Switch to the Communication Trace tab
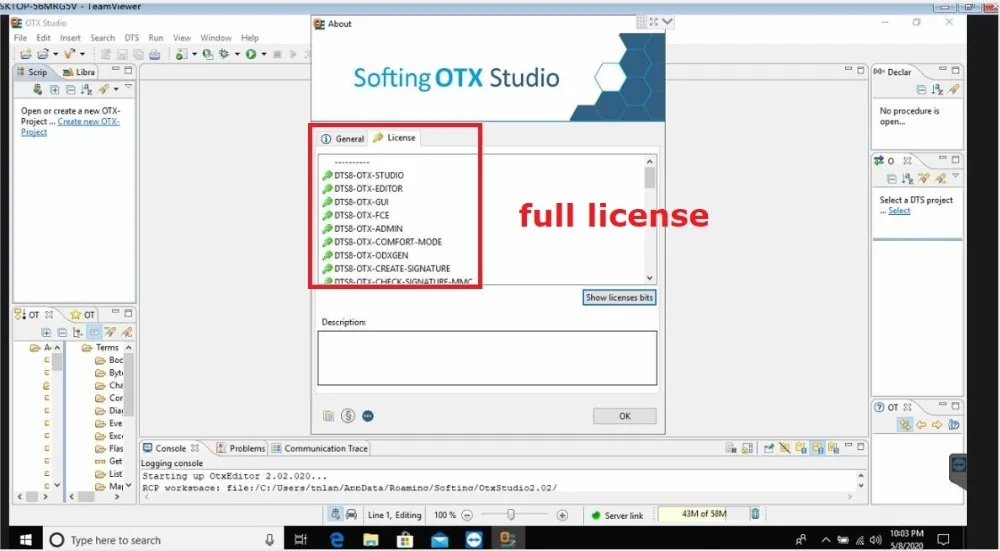This screenshot has height=551, width=1000. (x=320, y=448)
